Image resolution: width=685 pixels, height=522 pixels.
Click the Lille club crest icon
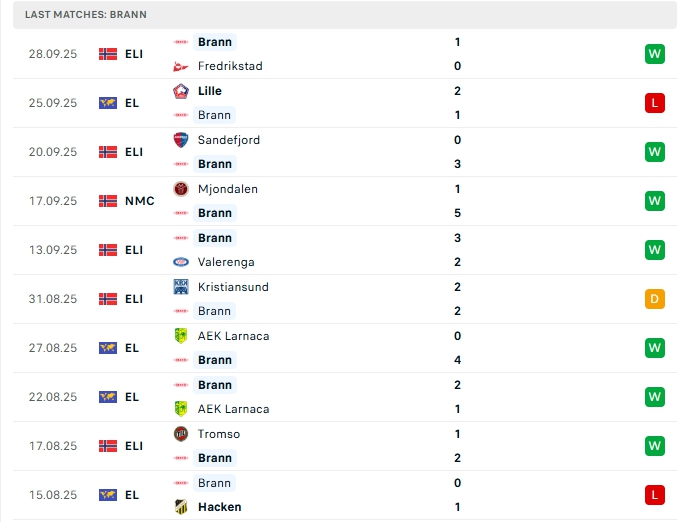(x=181, y=91)
